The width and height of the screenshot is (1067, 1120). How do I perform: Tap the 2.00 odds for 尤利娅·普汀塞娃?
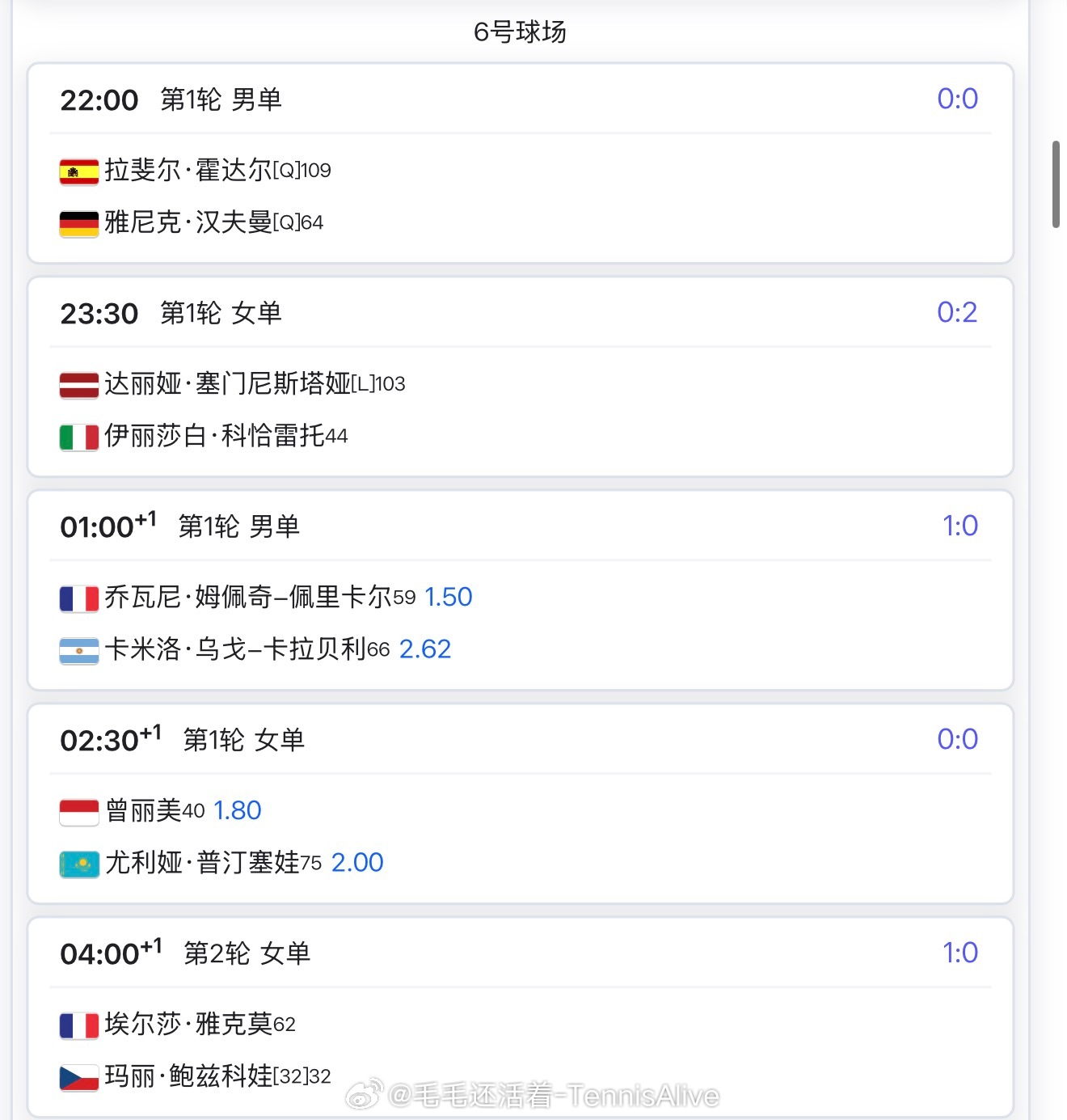point(357,862)
